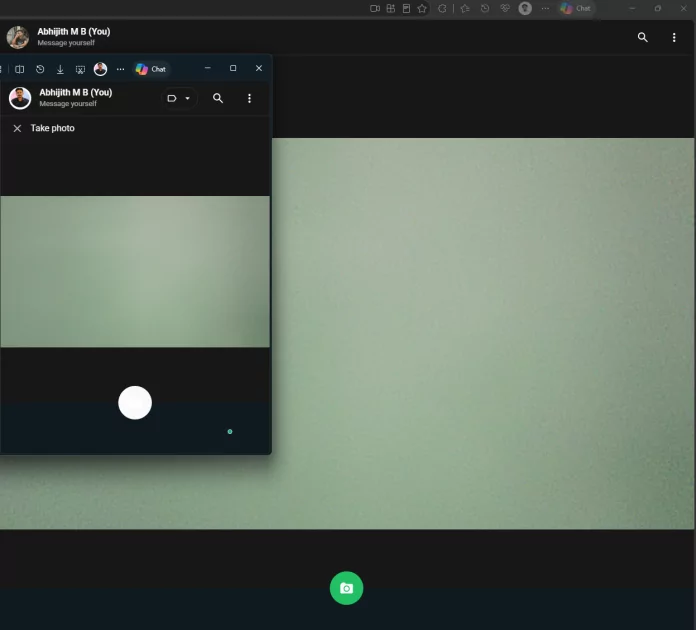The image size is (696, 630).
Task: Open three-dot chat menu in front window
Action: pos(249,98)
